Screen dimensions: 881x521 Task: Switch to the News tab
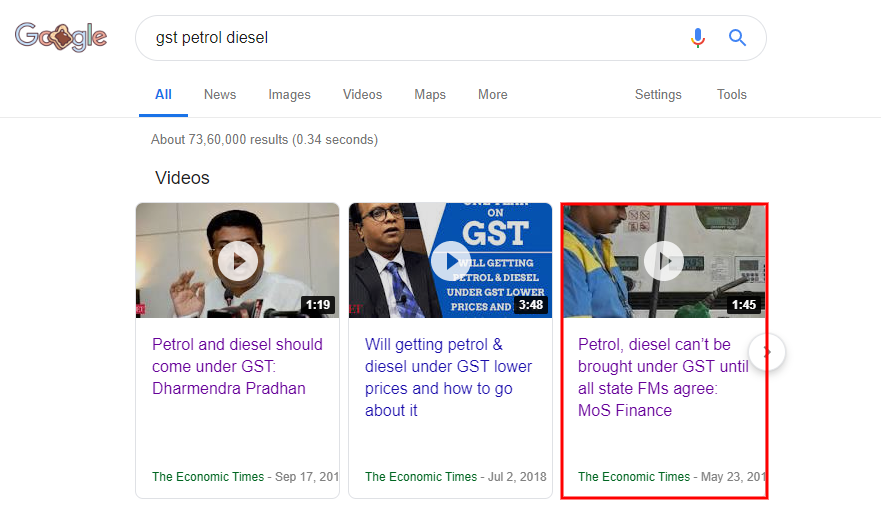[220, 94]
